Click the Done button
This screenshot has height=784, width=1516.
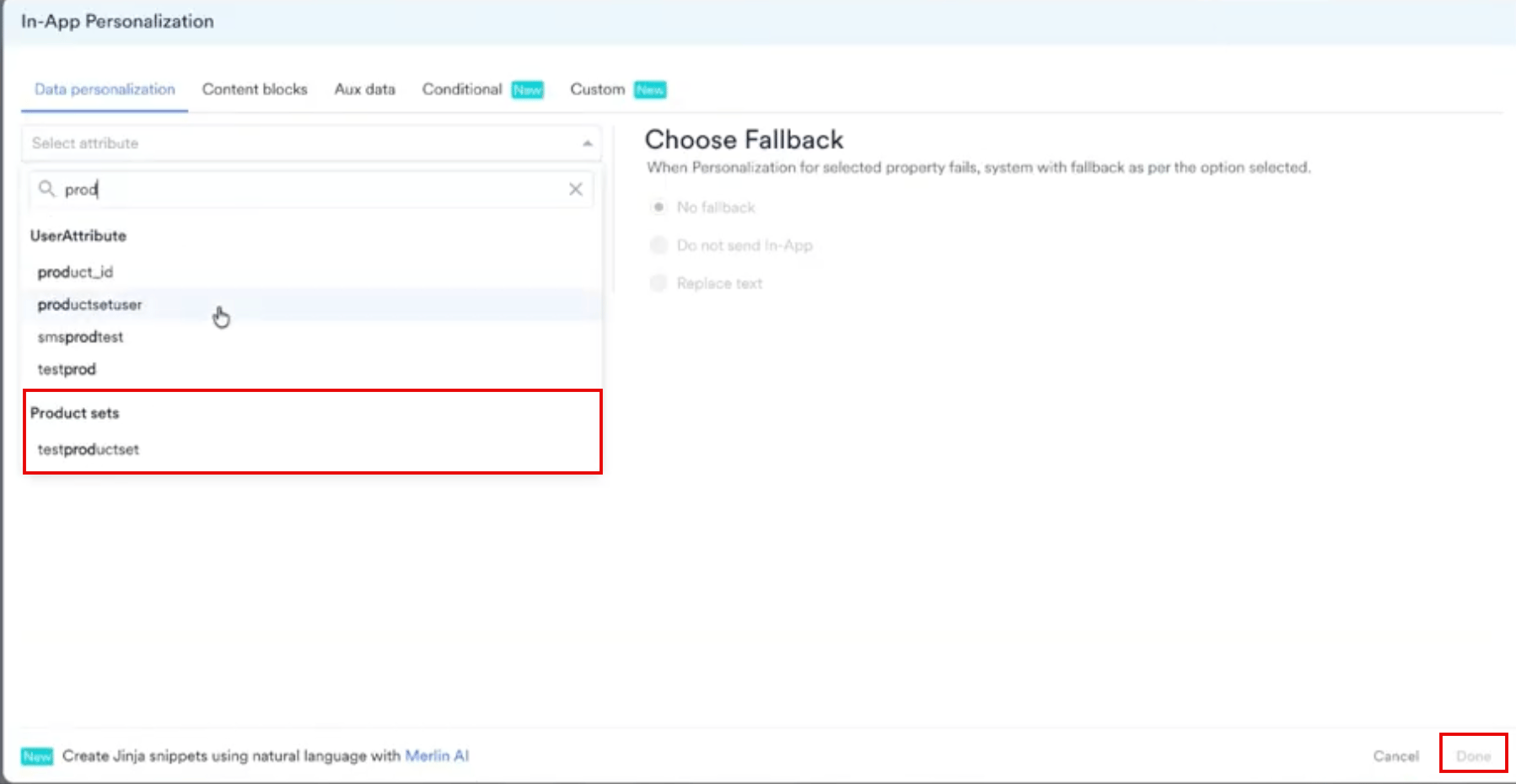pyautogui.click(x=1473, y=756)
